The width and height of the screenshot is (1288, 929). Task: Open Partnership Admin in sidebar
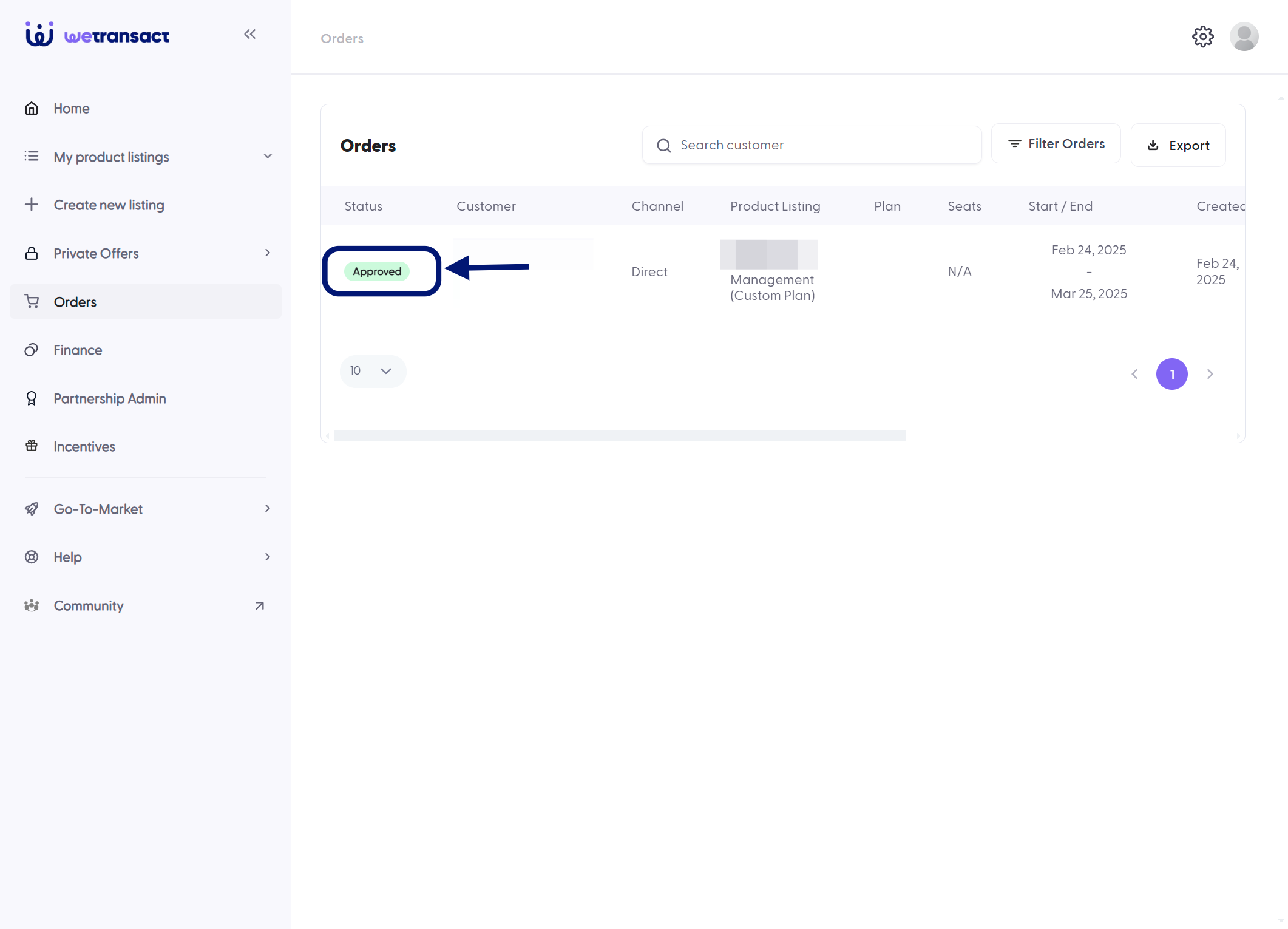[146, 398]
